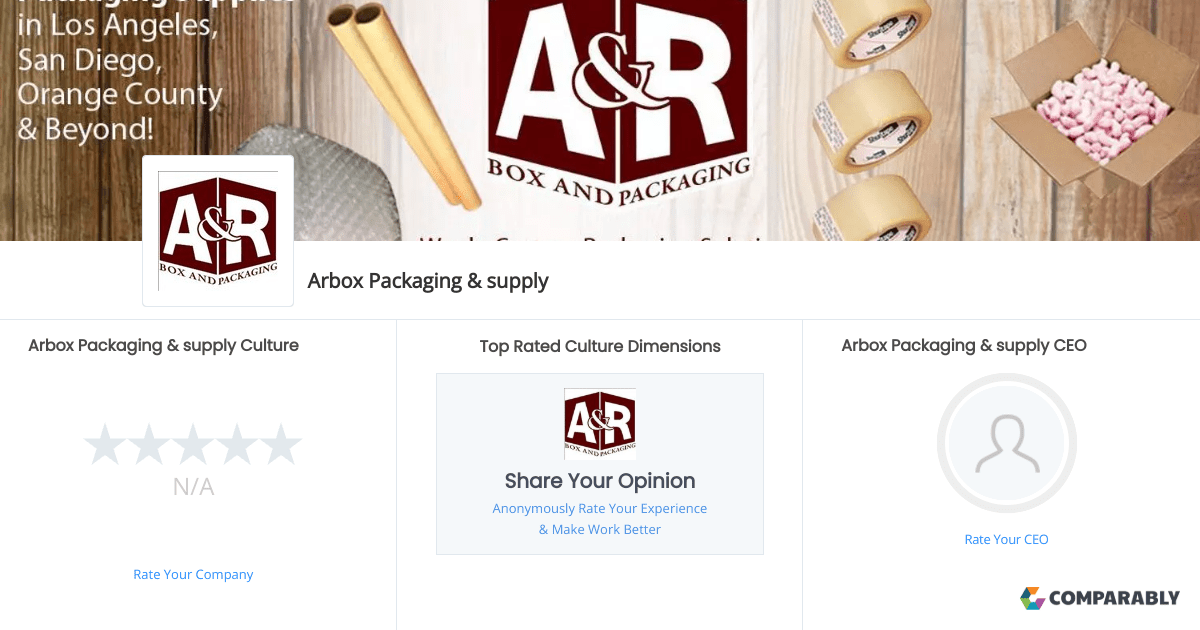Click the A&R company profile logo

218,231
